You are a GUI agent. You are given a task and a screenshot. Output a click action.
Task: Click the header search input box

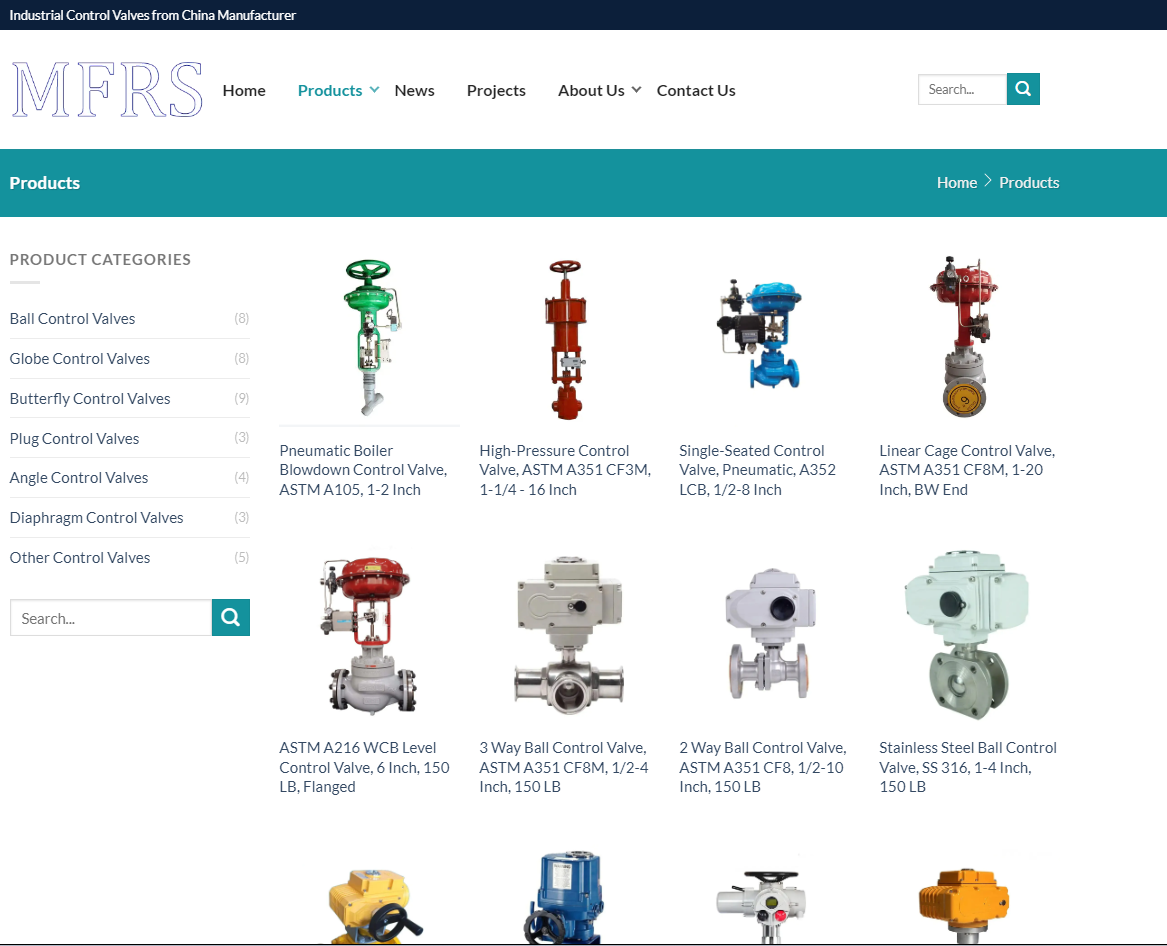(961, 89)
